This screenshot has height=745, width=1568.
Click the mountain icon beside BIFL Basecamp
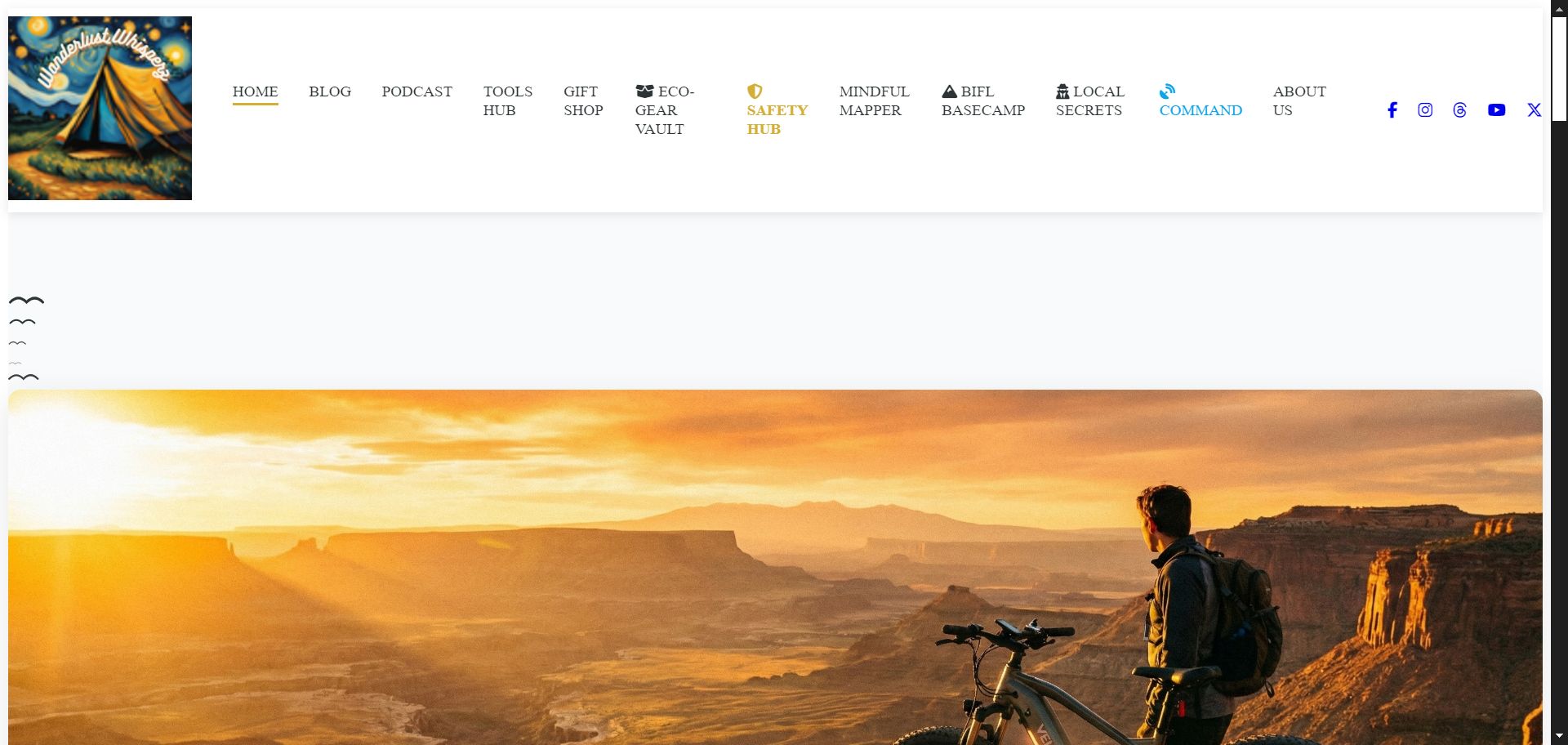click(949, 91)
